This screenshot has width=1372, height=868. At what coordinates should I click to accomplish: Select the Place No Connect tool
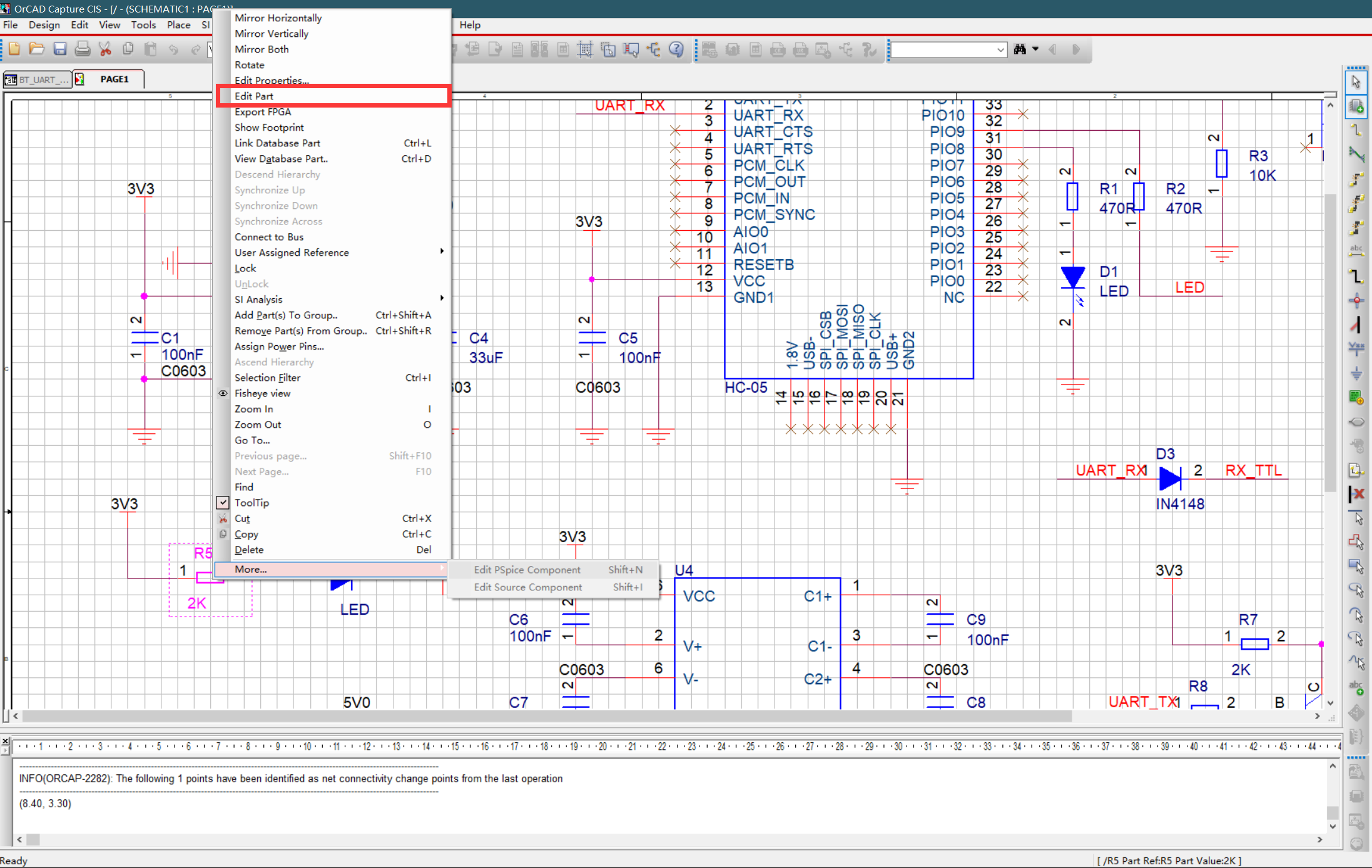click(x=1356, y=494)
